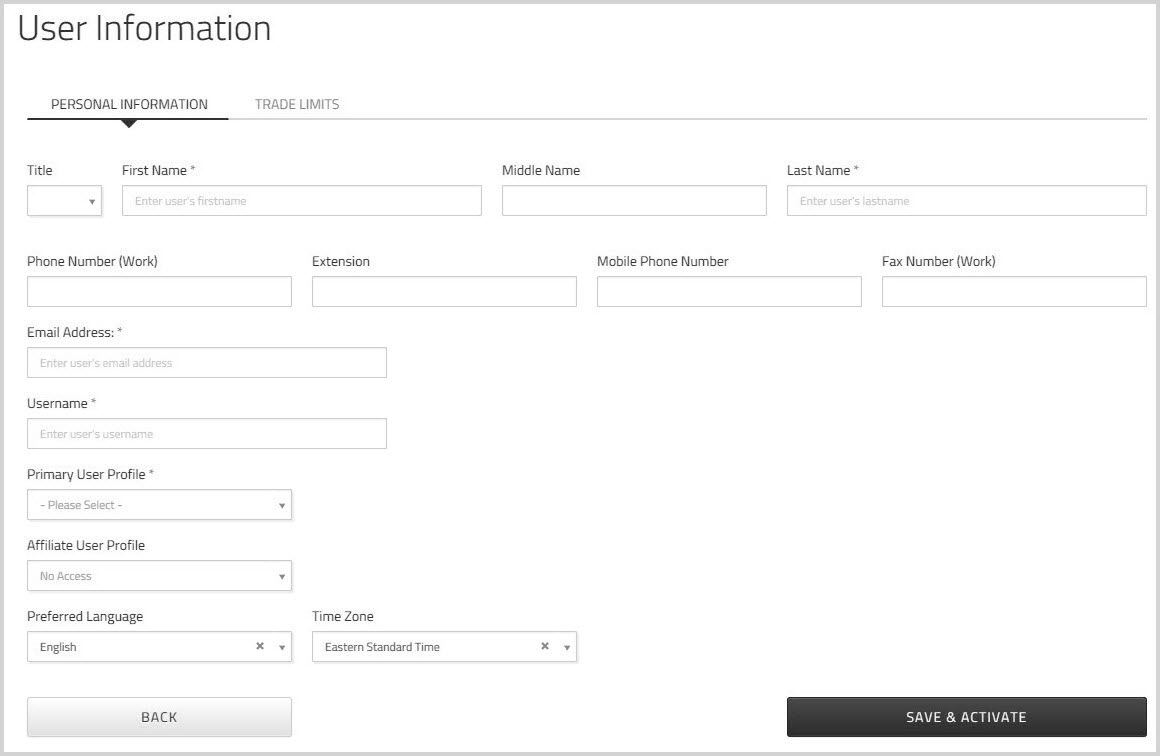Click the Fax Number (Work) field
The image size is (1160, 756).
point(1013,291)
